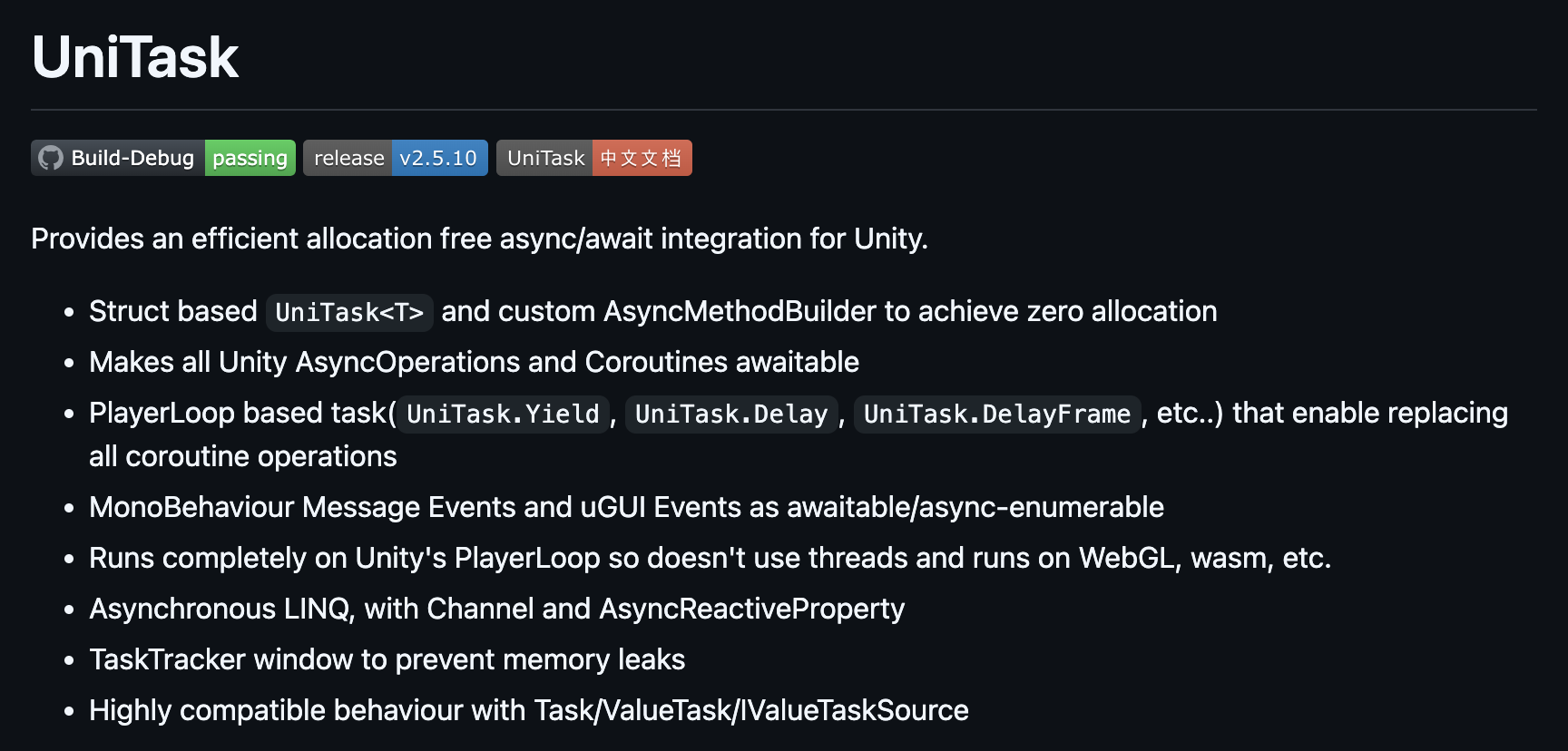Open the release v2.5.10 badge
Screen dimensions: 1568x751
396,158
